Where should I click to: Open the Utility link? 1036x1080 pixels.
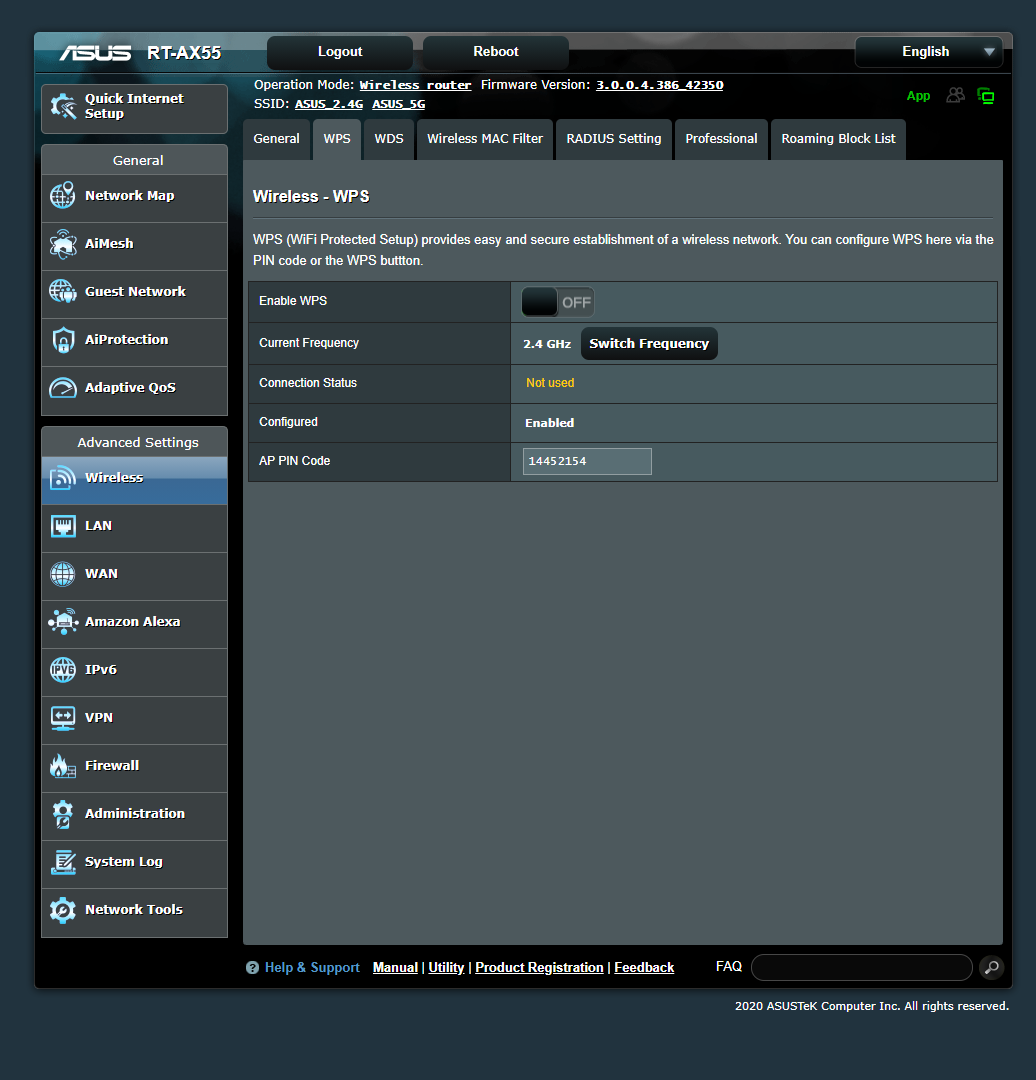[x=446, y=967]
